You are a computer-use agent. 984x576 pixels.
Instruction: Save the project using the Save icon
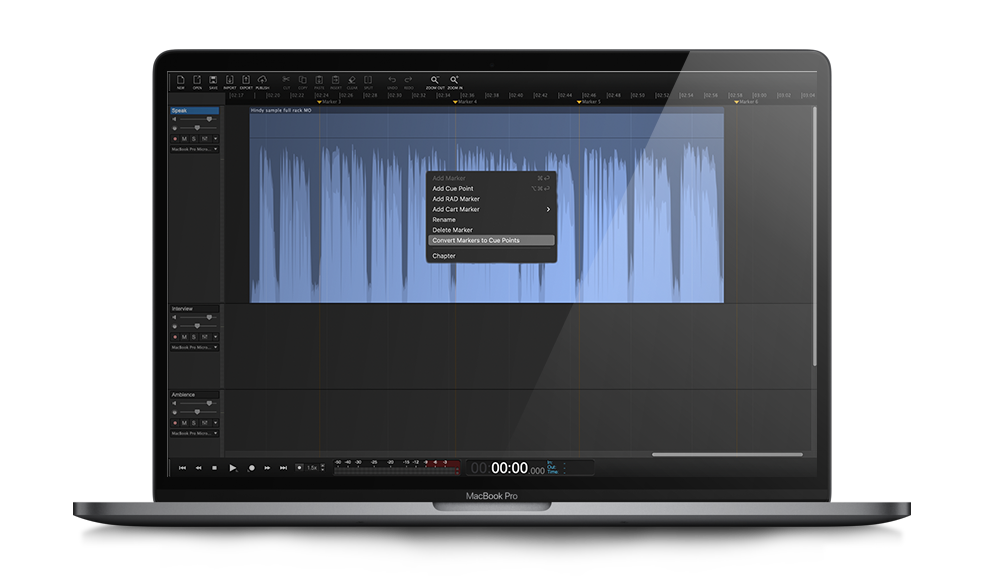(213, 81)
